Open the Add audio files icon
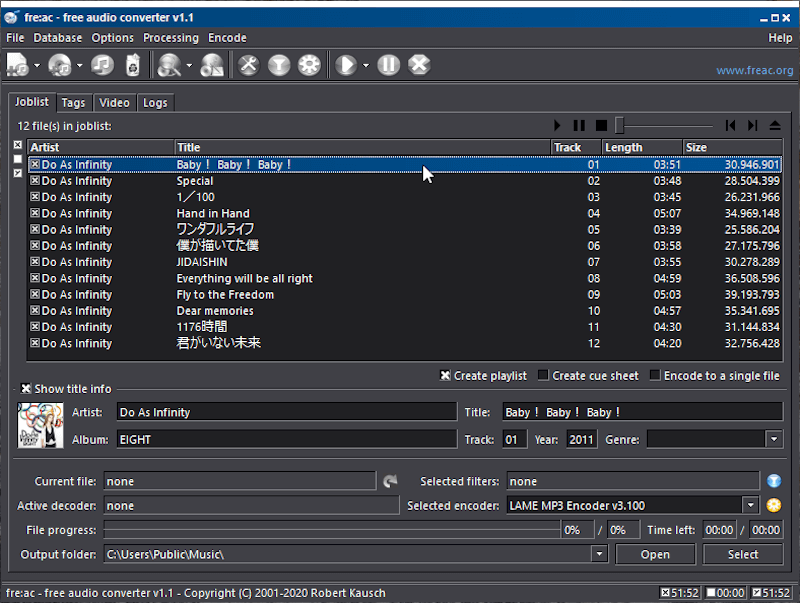This screenshot has height=603, width=800. point(17,65)
